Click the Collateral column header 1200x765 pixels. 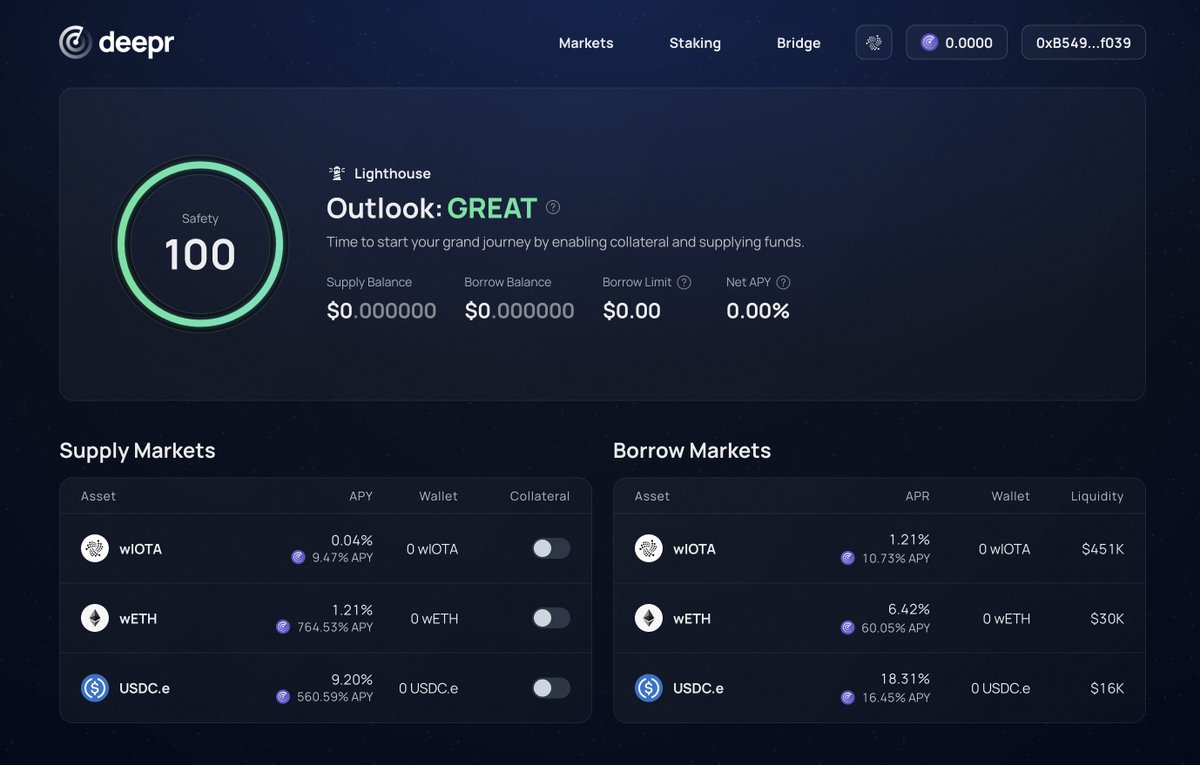point(540,496)
